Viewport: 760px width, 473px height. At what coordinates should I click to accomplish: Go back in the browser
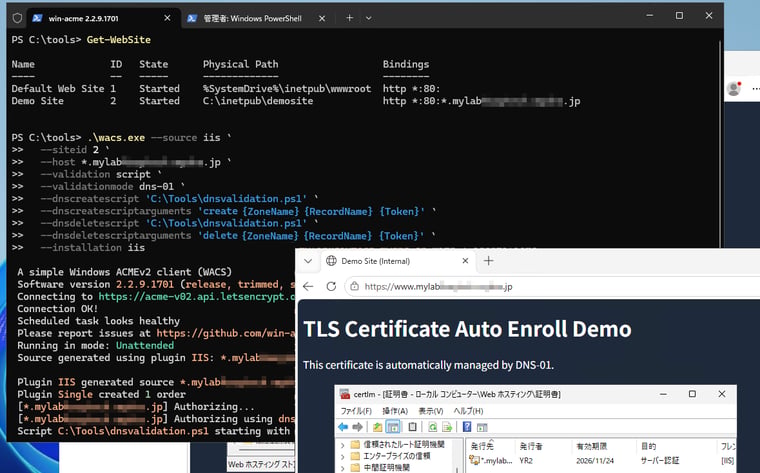[308, 286]
